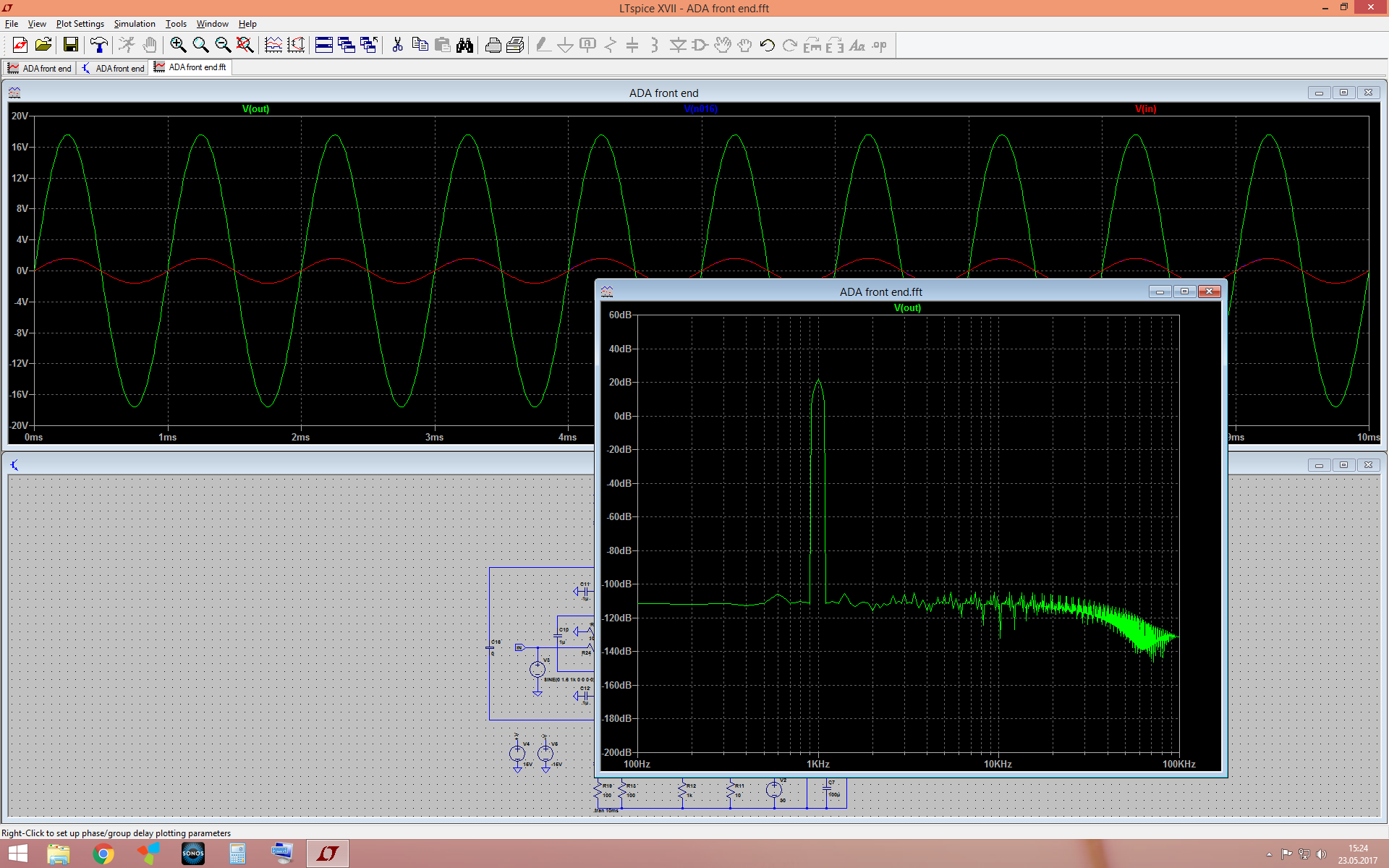Select the Component gate tool
The image size is (1389, 868).
(x=700, y=46)
